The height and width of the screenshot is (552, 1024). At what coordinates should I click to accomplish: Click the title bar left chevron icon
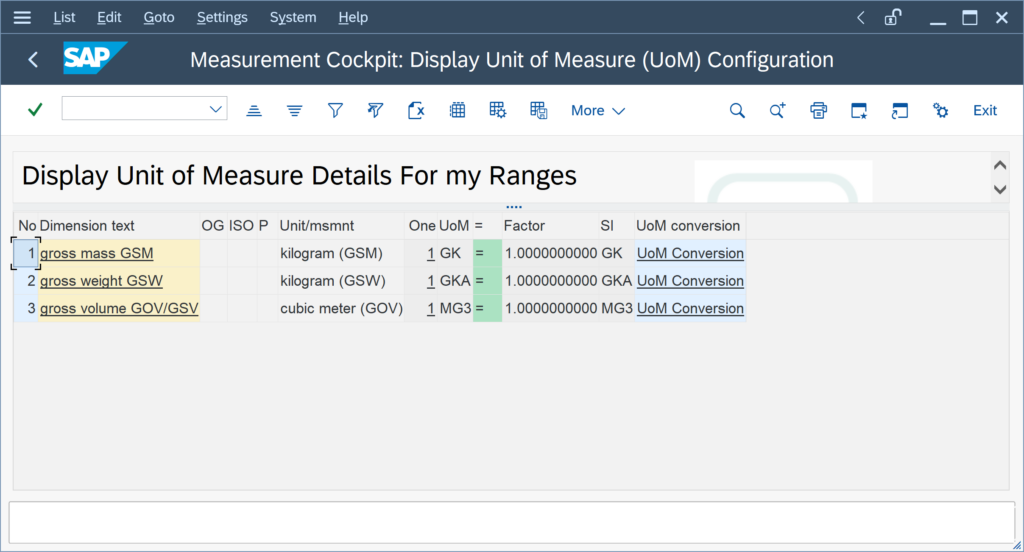click(x=861, y=18)
